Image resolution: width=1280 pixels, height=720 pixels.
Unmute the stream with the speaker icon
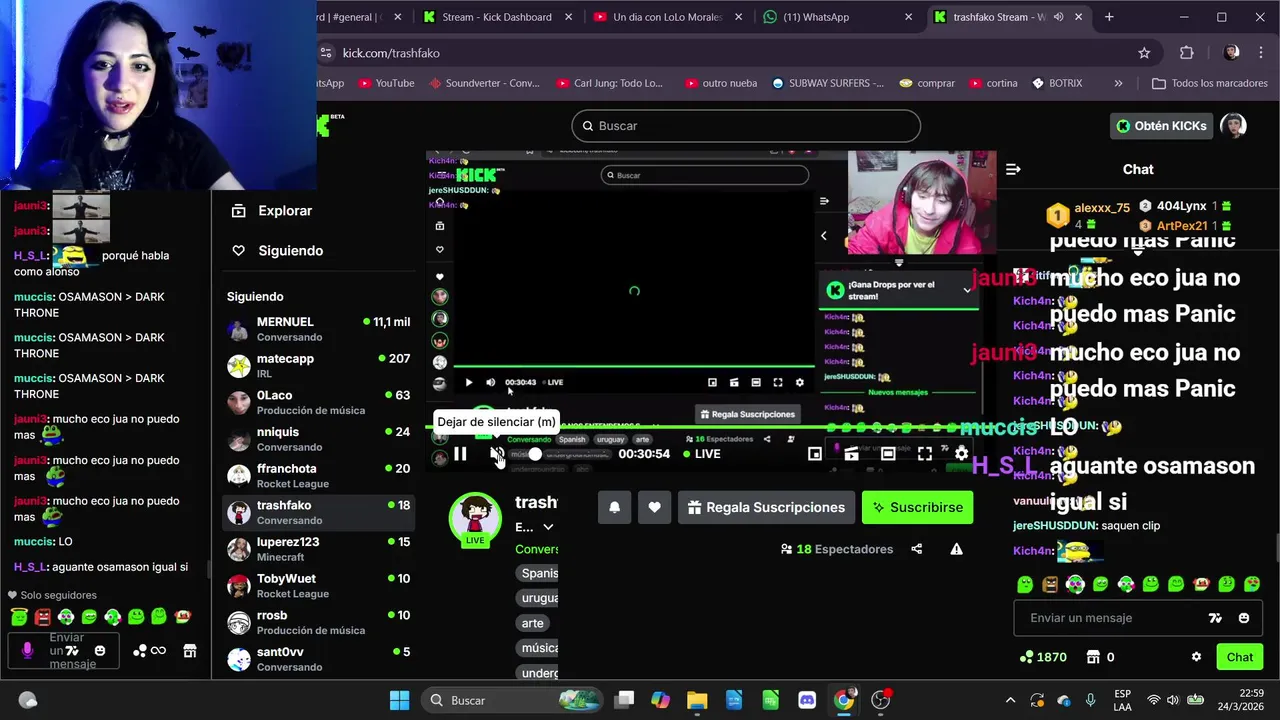[x=496, y=454]
